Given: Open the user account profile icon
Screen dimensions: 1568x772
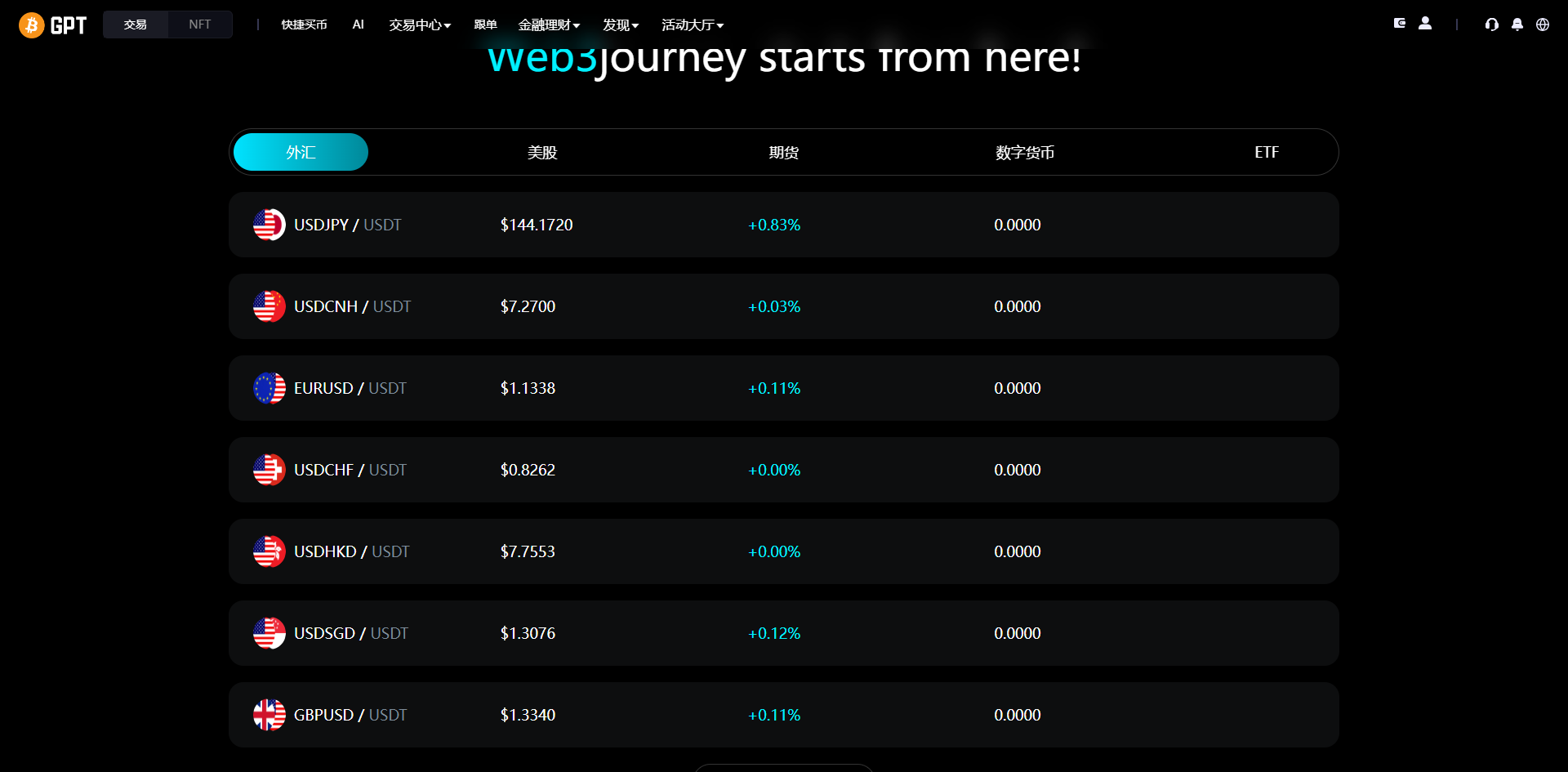Looking at the screenshot, I should (1425, 24).
